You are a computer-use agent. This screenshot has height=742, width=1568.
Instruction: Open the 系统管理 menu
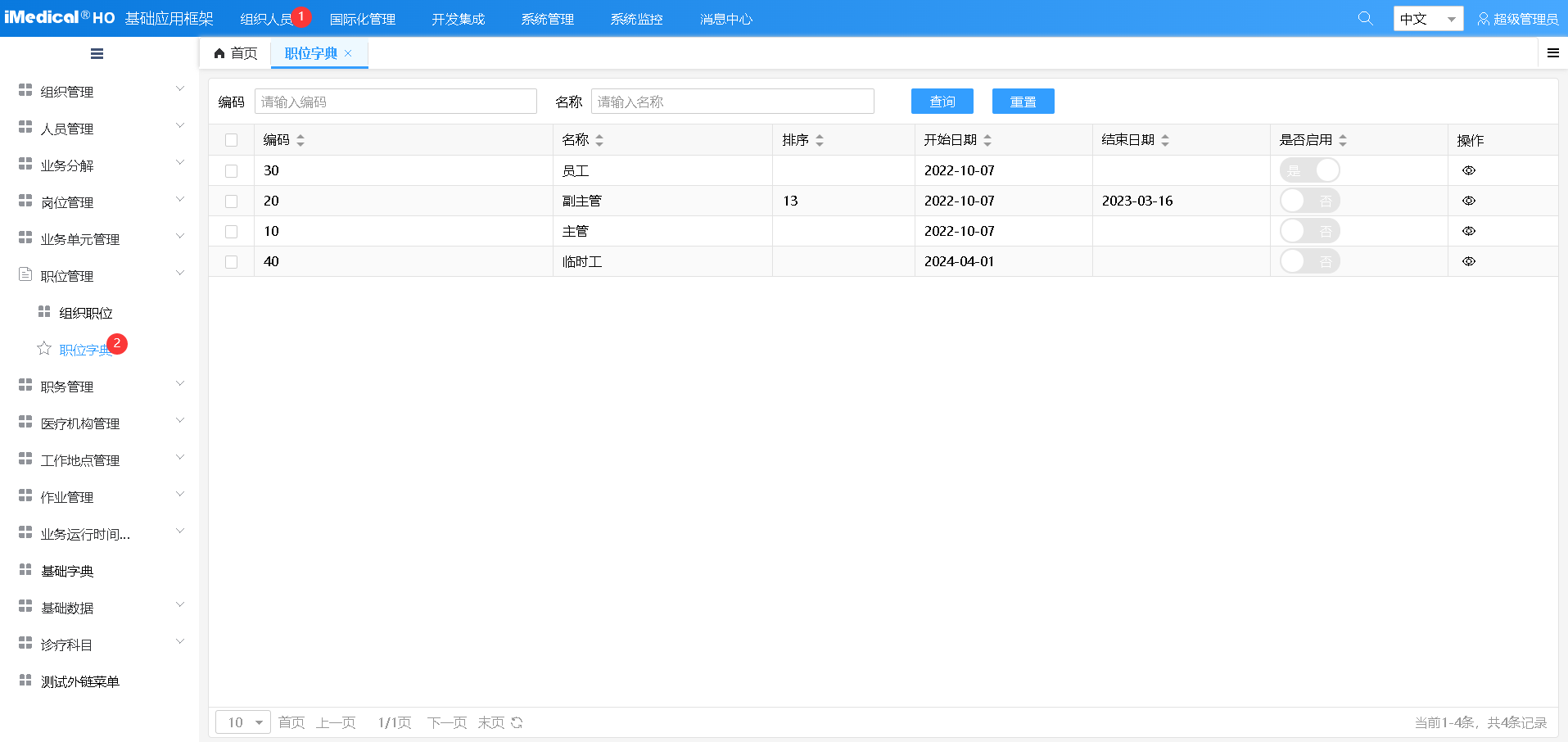546,18
